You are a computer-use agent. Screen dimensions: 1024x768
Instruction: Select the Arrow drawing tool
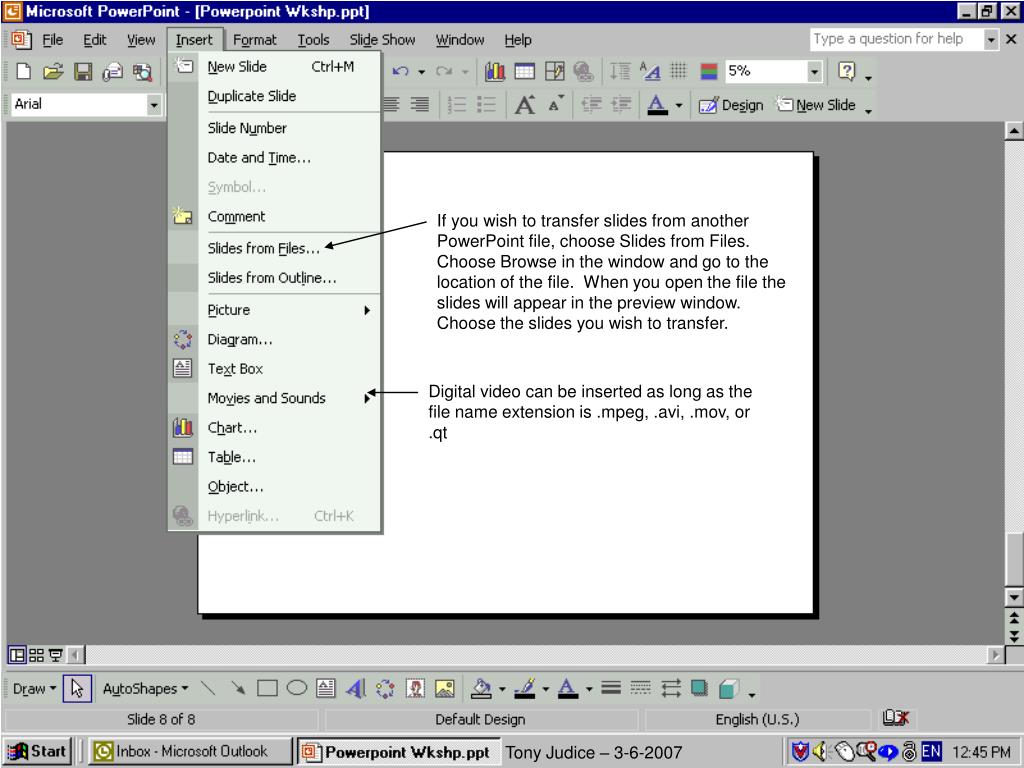[x=238, y=688]
